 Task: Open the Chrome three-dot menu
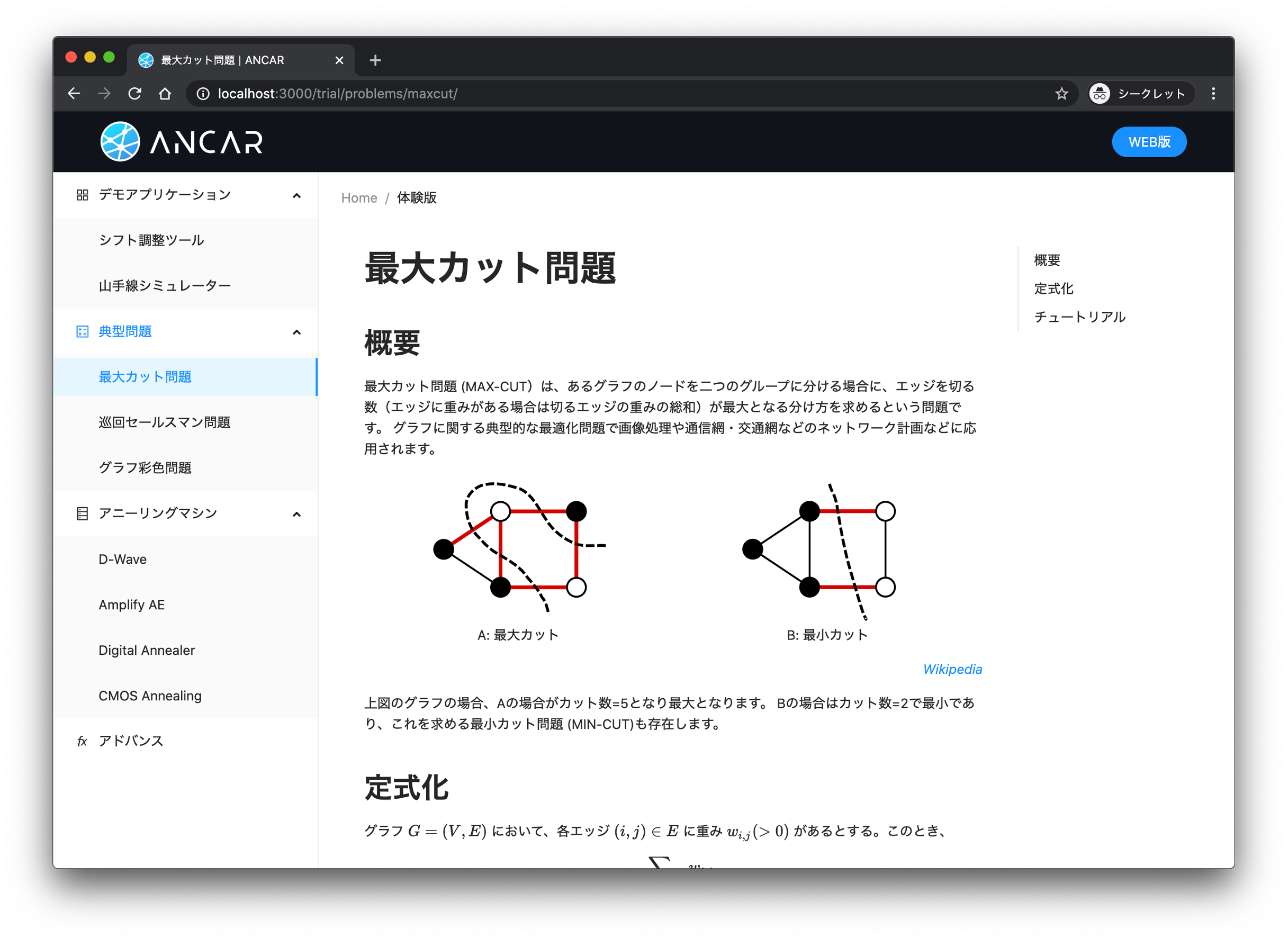(1213, 94)
